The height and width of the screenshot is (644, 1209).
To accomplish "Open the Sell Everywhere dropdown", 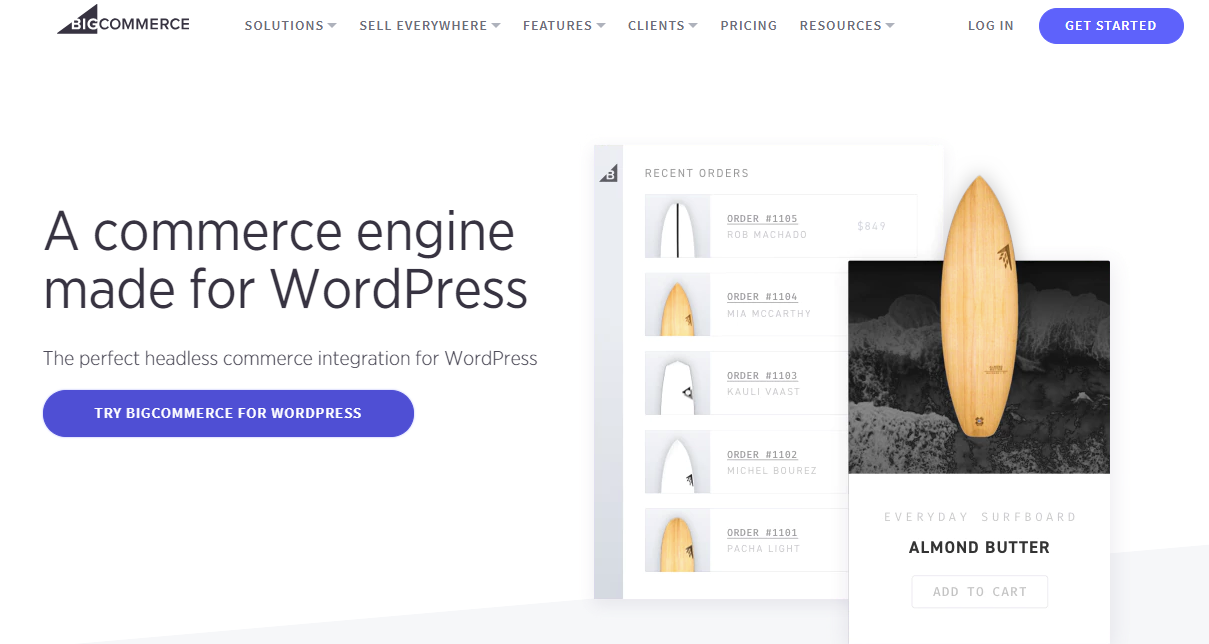I will tap(429, 26).
